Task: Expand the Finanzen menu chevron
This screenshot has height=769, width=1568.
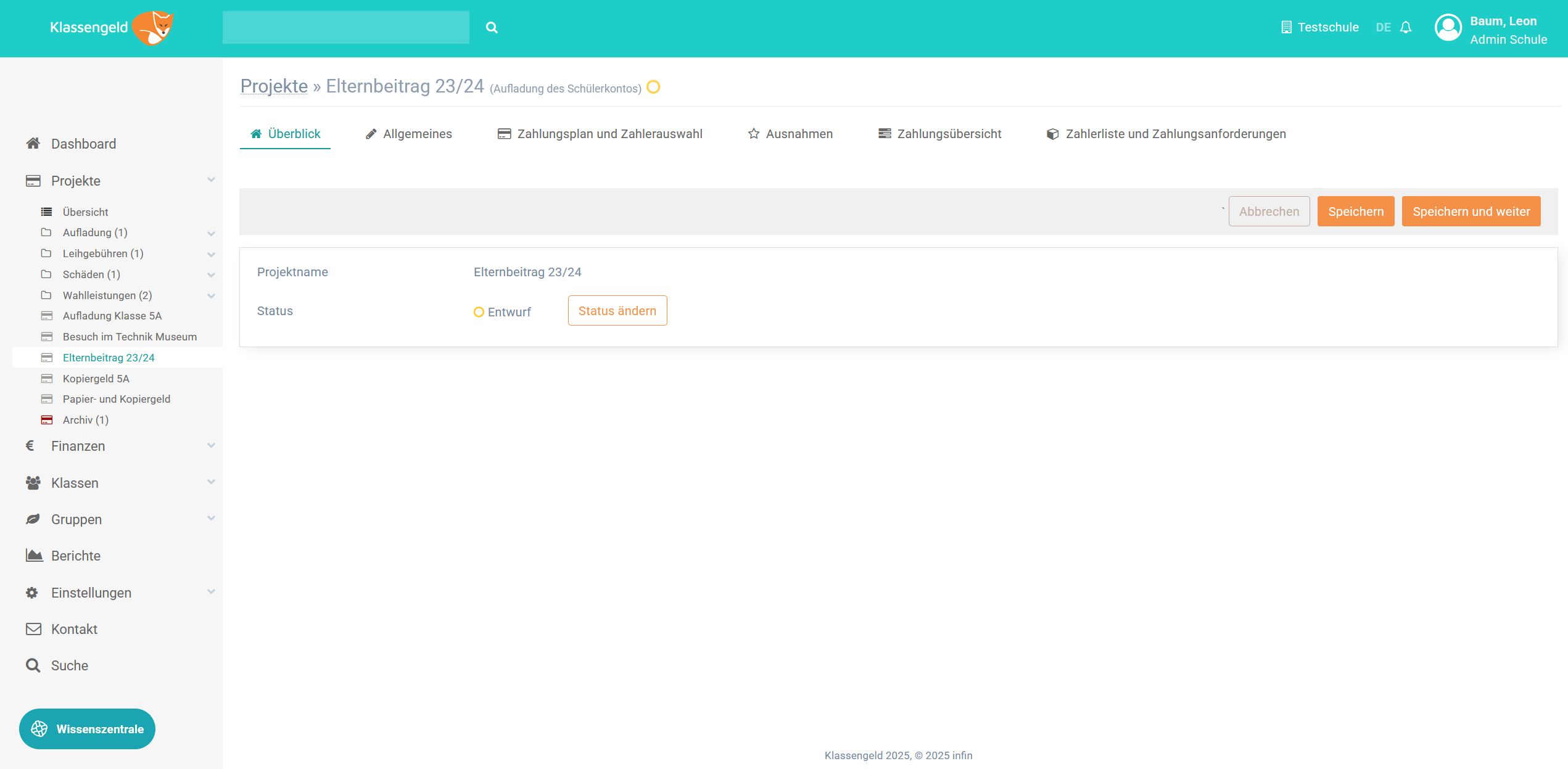Action: pyautogui.click(x=211, y=445)
